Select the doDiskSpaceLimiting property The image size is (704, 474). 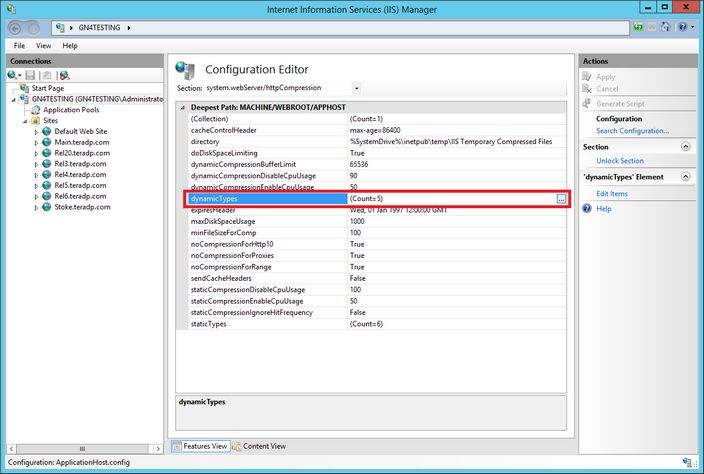pyautogui.click(x=224, y=153)
